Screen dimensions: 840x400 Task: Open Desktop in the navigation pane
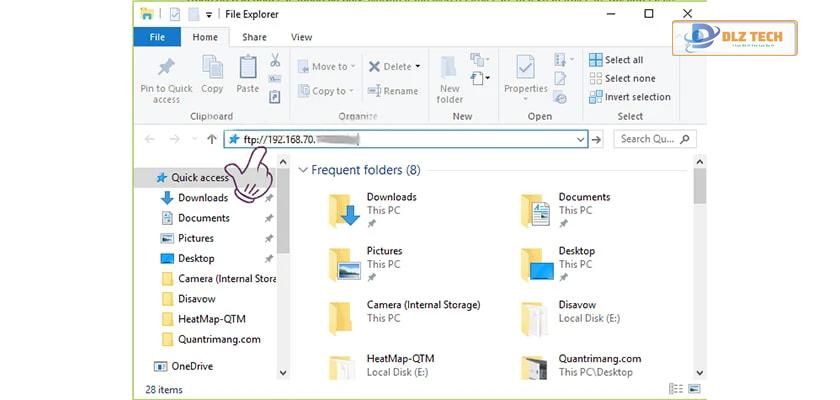tap(196, 259)
